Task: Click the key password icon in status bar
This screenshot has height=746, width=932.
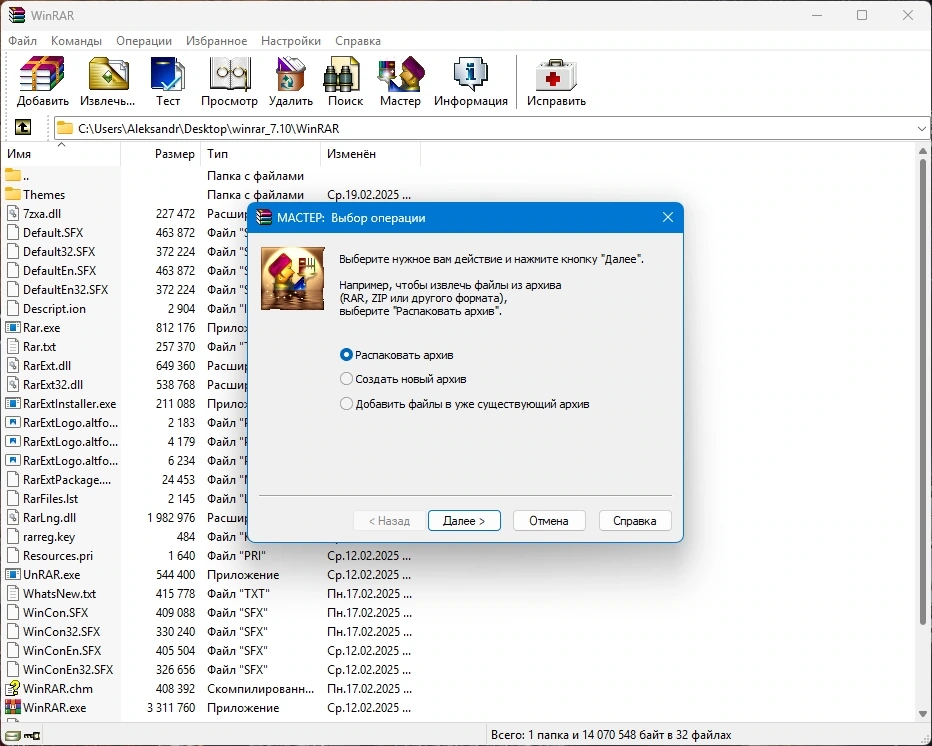Action: point(32,736)
